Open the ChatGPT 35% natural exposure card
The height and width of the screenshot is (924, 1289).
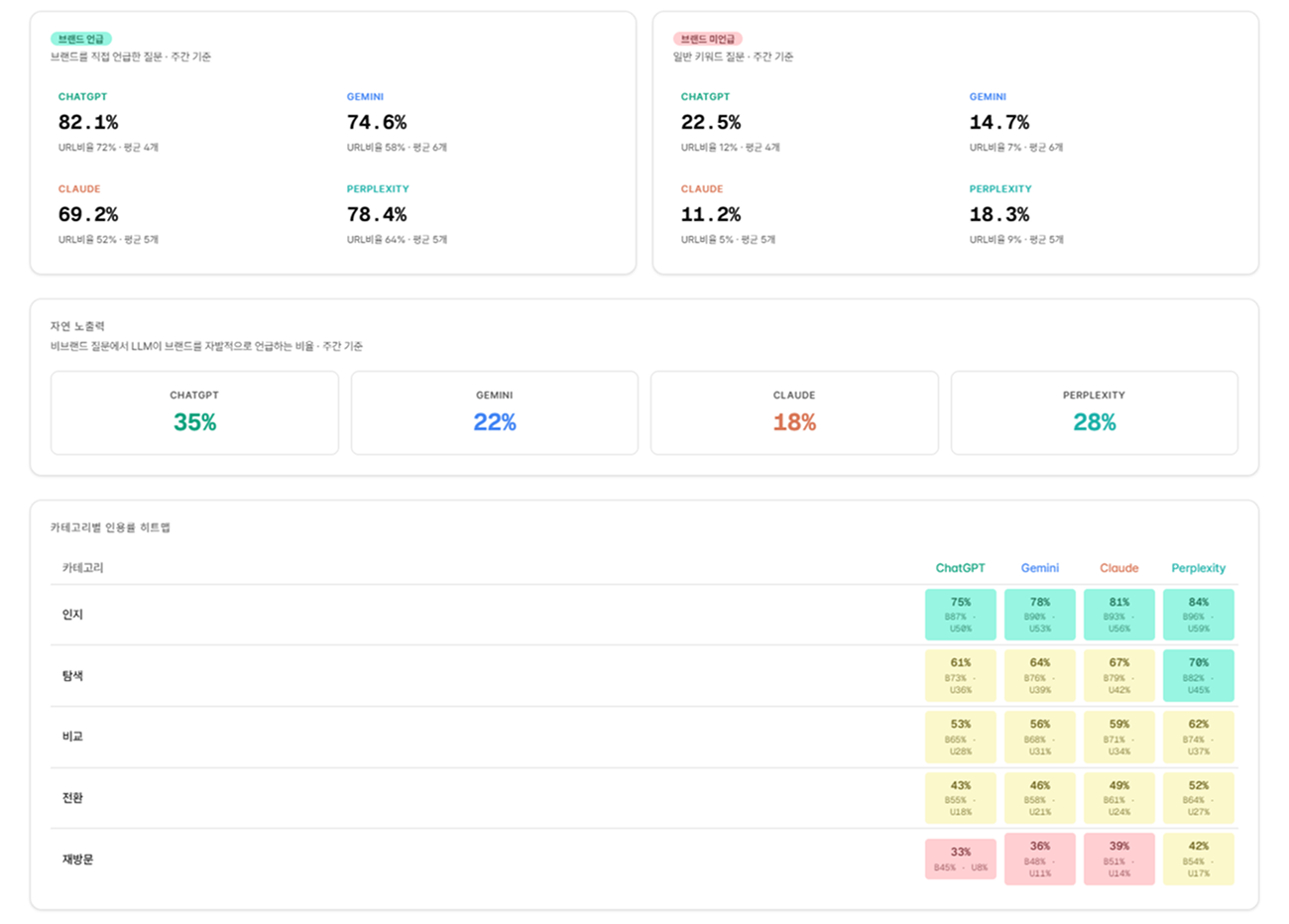click(194, 413)
